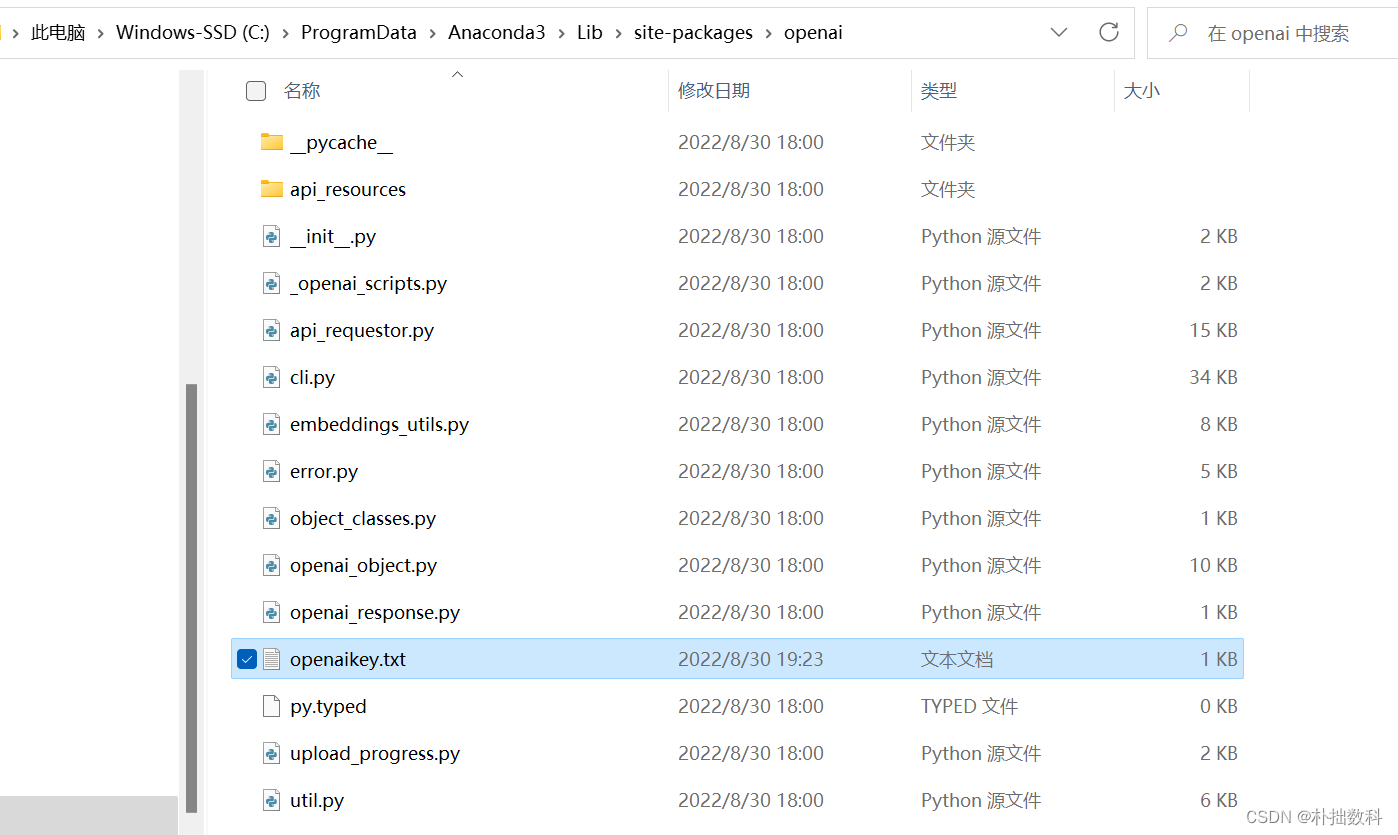Select file name embeddings_utils.py
This screenshot has width=1398, height=835.
coord(379,425)
